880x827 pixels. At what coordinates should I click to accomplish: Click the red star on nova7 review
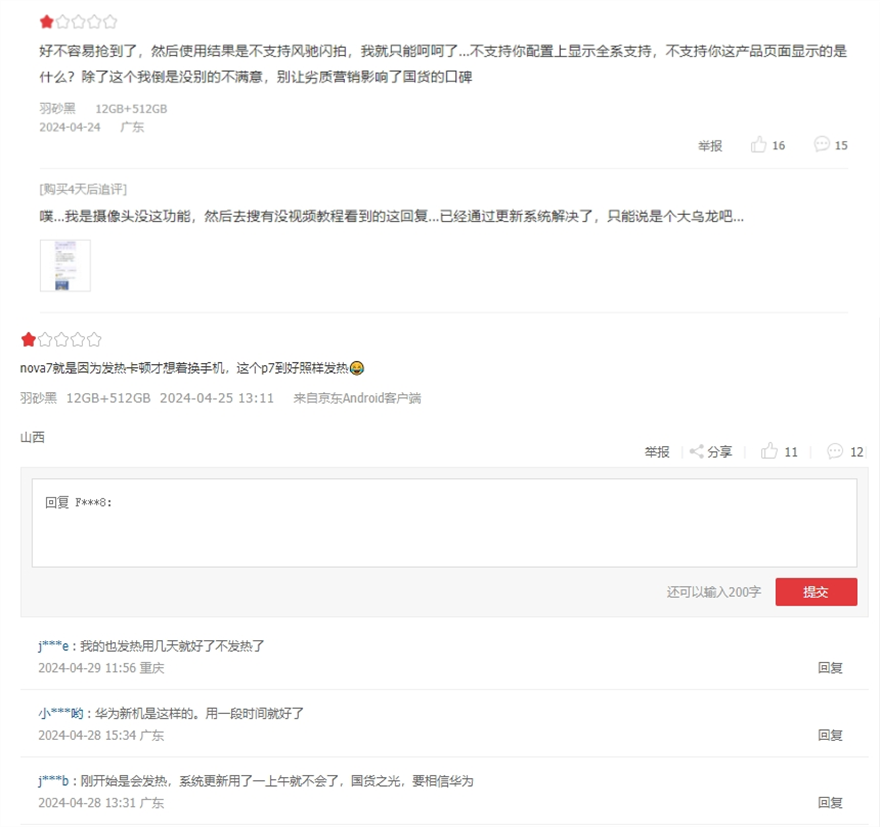[x=28, y=339]
